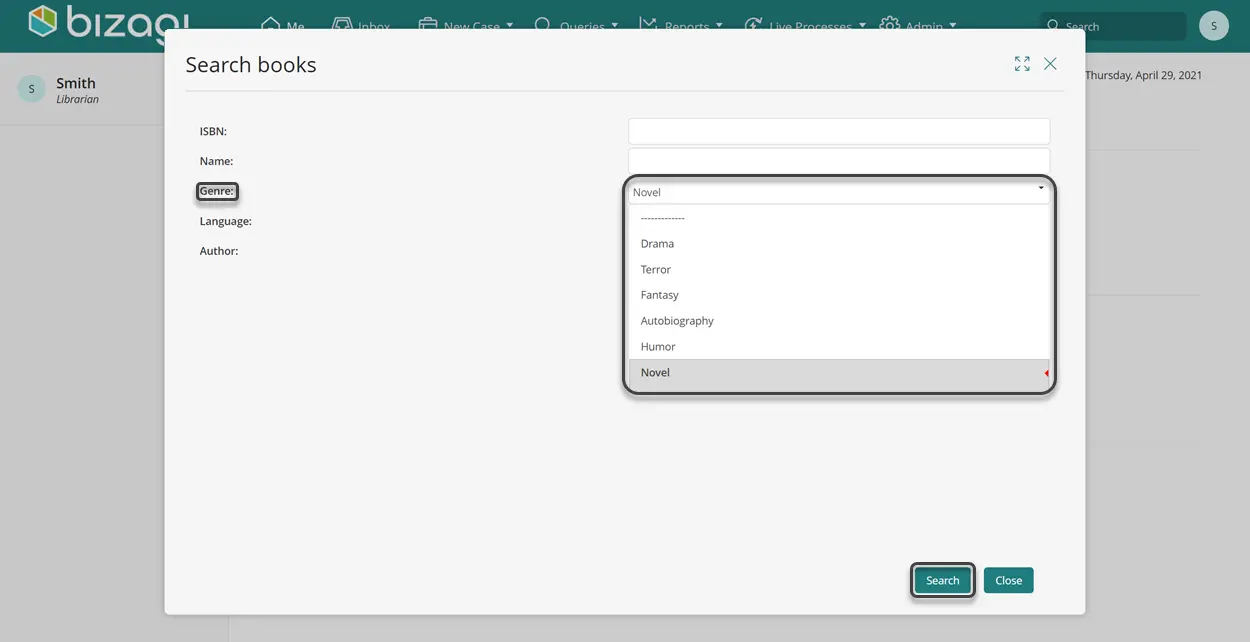The width and height of the screenshot is (1250, 642).
Task: Click the Search books dialog title
Action: 251,65
